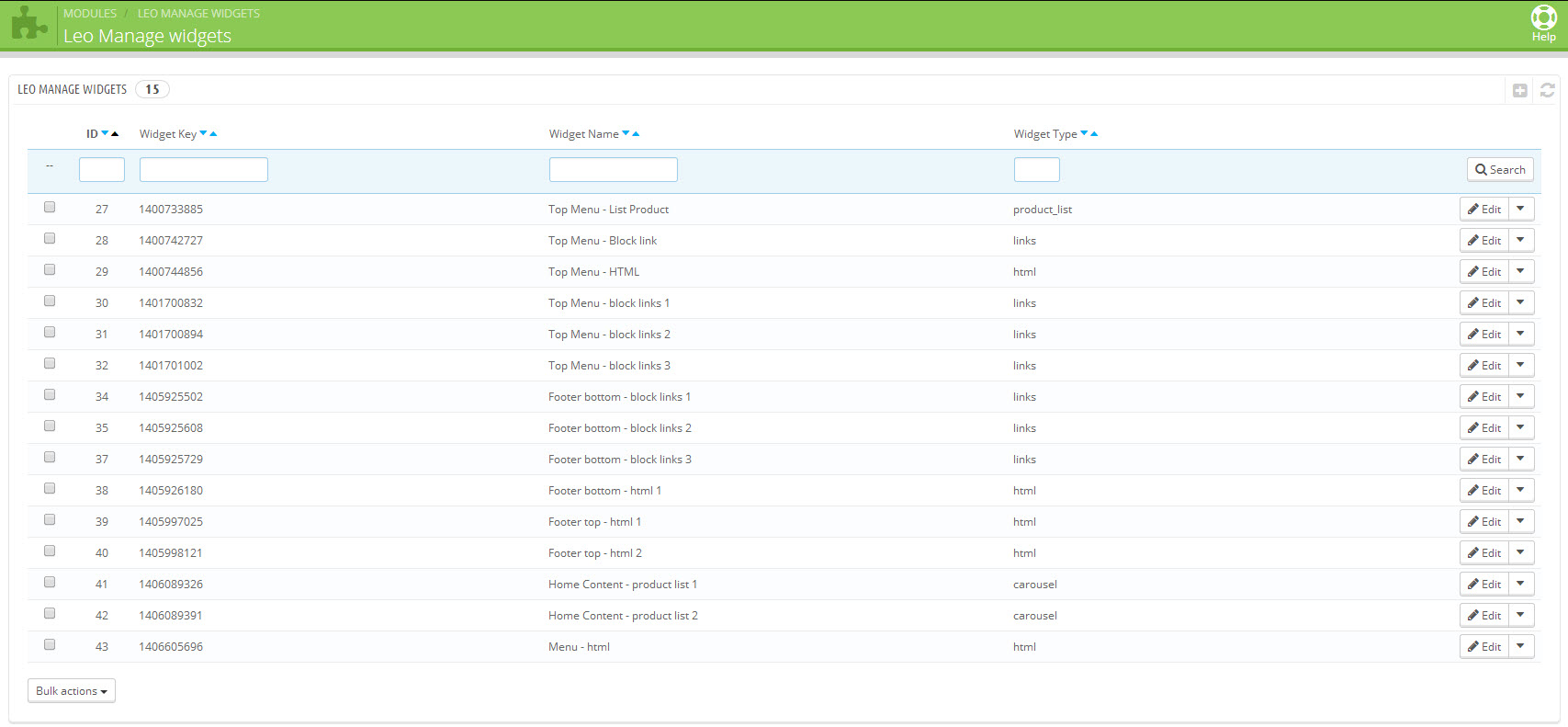The image size is (1568, 727).
Task: Click widget key 1401700894
Action: coord(171,335)
